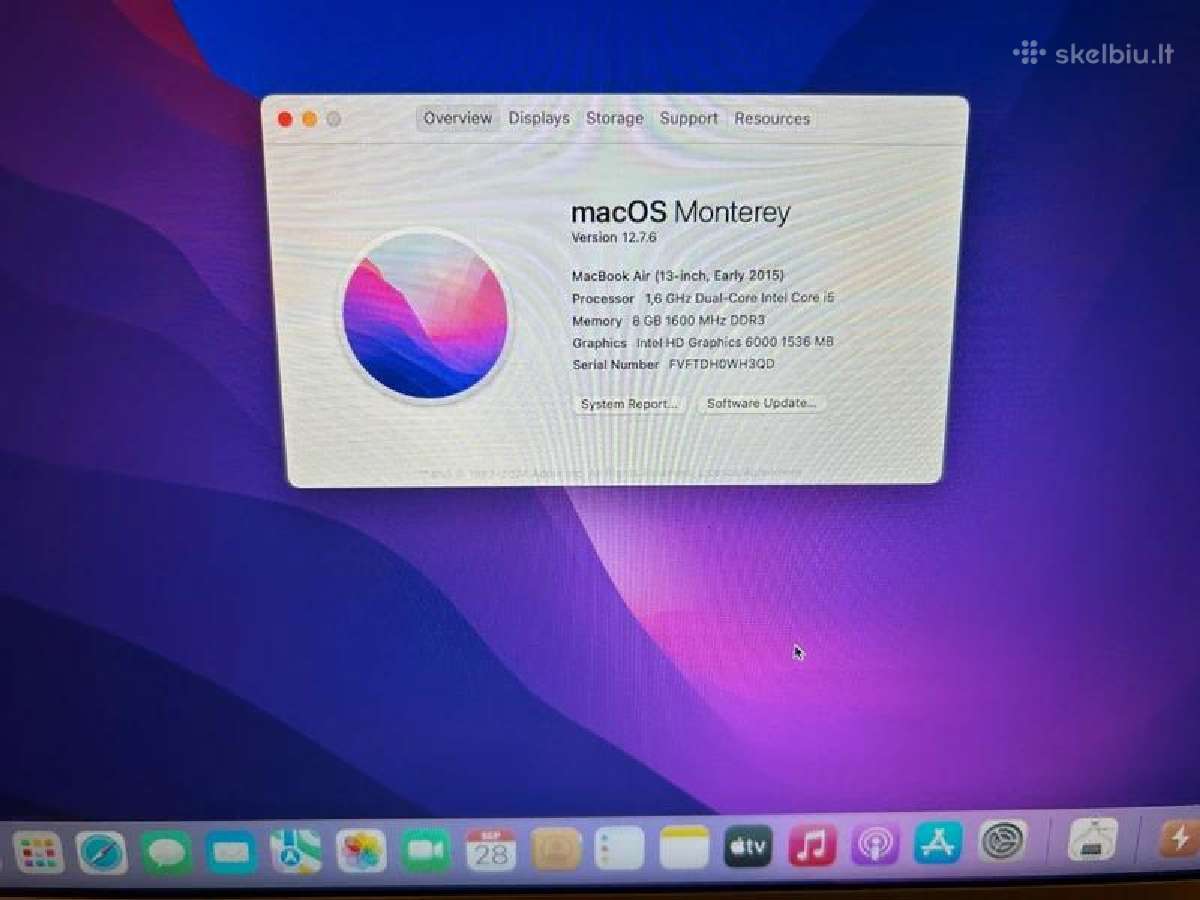Select the Resources tab
The image size is (1200, 900).
click(x=772, y=118)
